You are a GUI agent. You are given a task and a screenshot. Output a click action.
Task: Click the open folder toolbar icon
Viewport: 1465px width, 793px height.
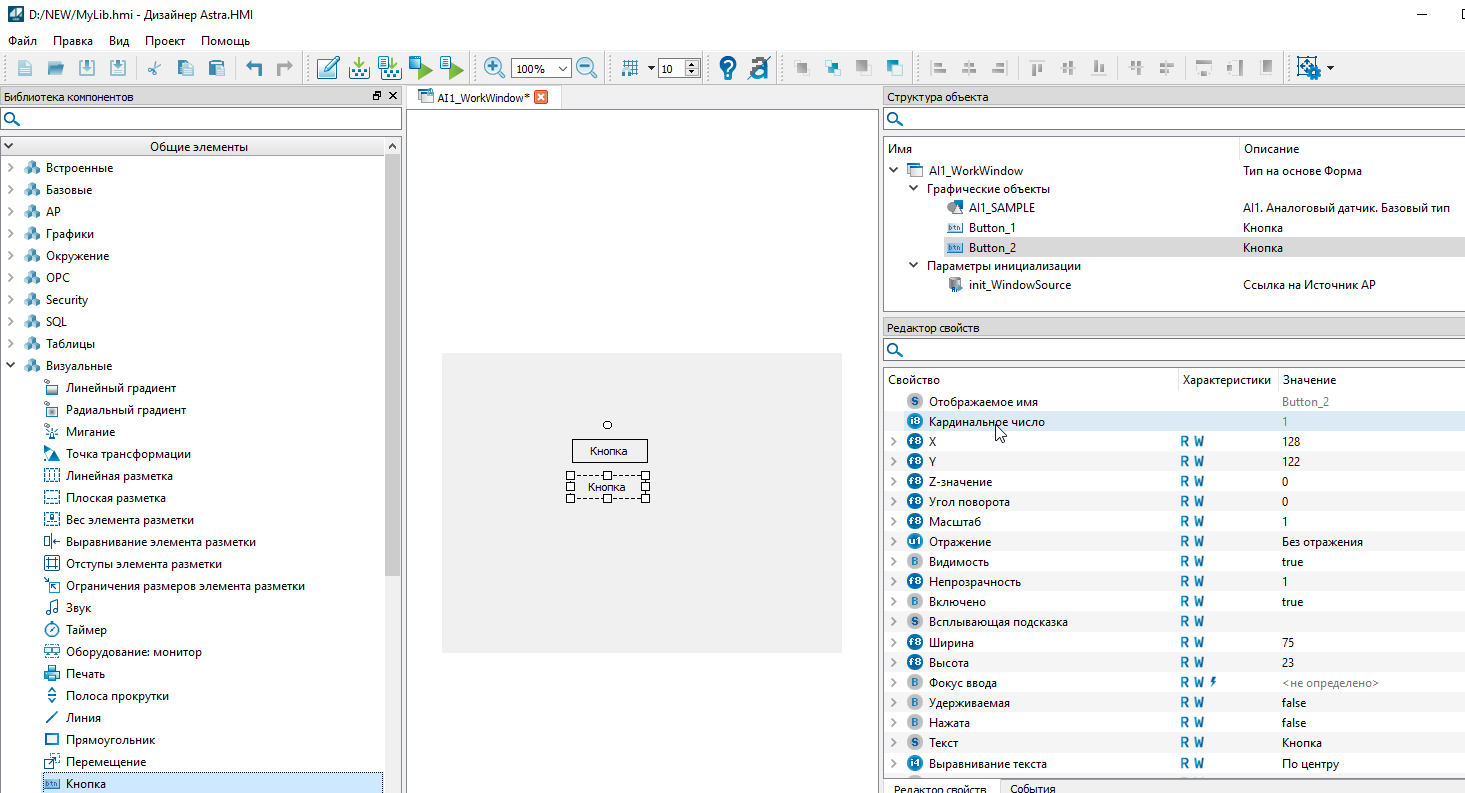(x=56, y=68)
